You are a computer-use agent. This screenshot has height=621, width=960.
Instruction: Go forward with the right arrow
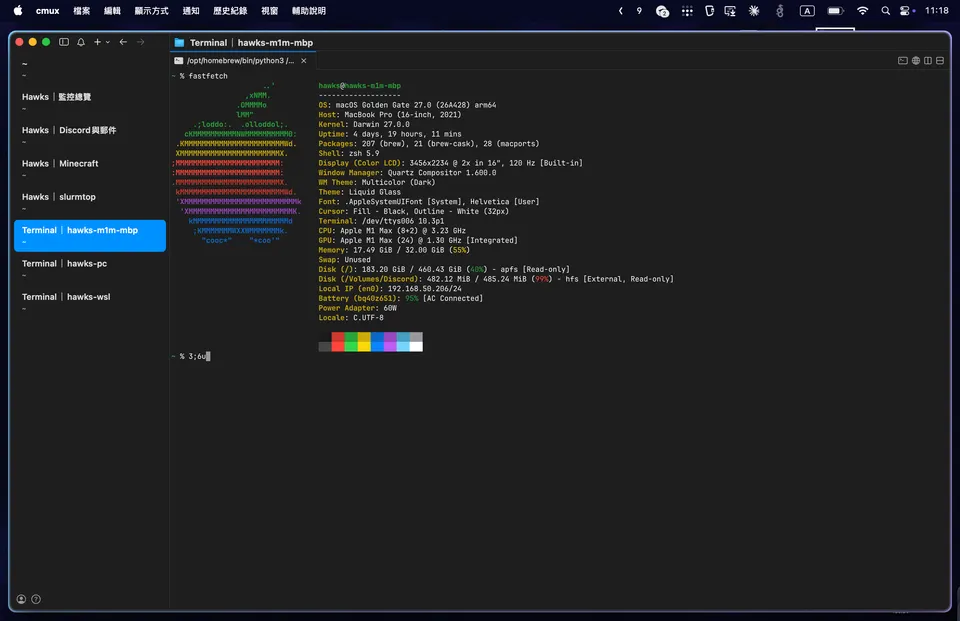[140, 42]
